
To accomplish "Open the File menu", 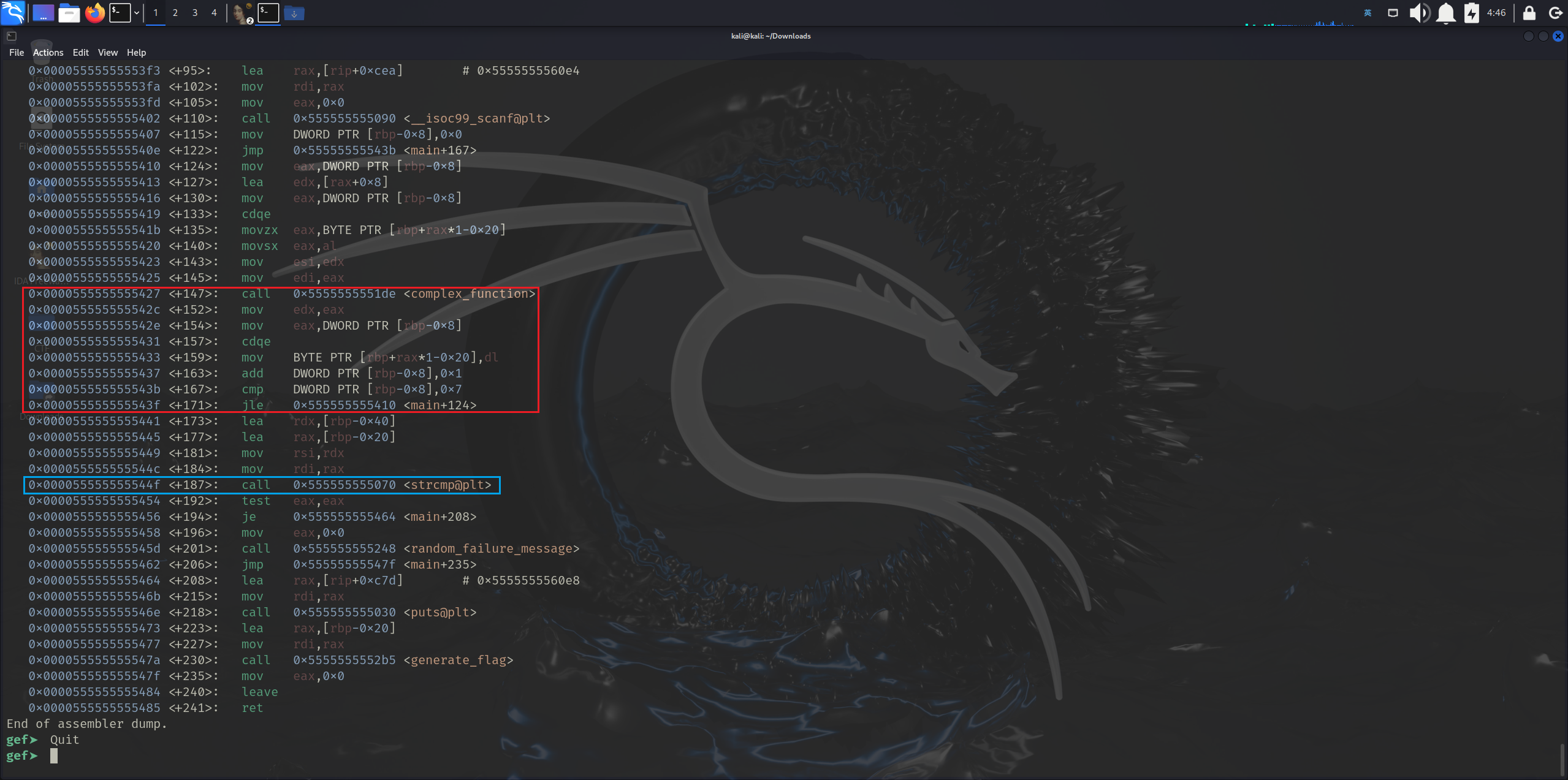I will point(17,53).
